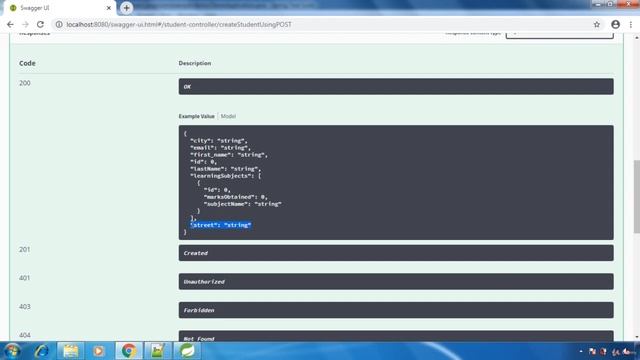Click the "learningSubjects" array line
The image size is (640, 360).
tap(225, 176)
